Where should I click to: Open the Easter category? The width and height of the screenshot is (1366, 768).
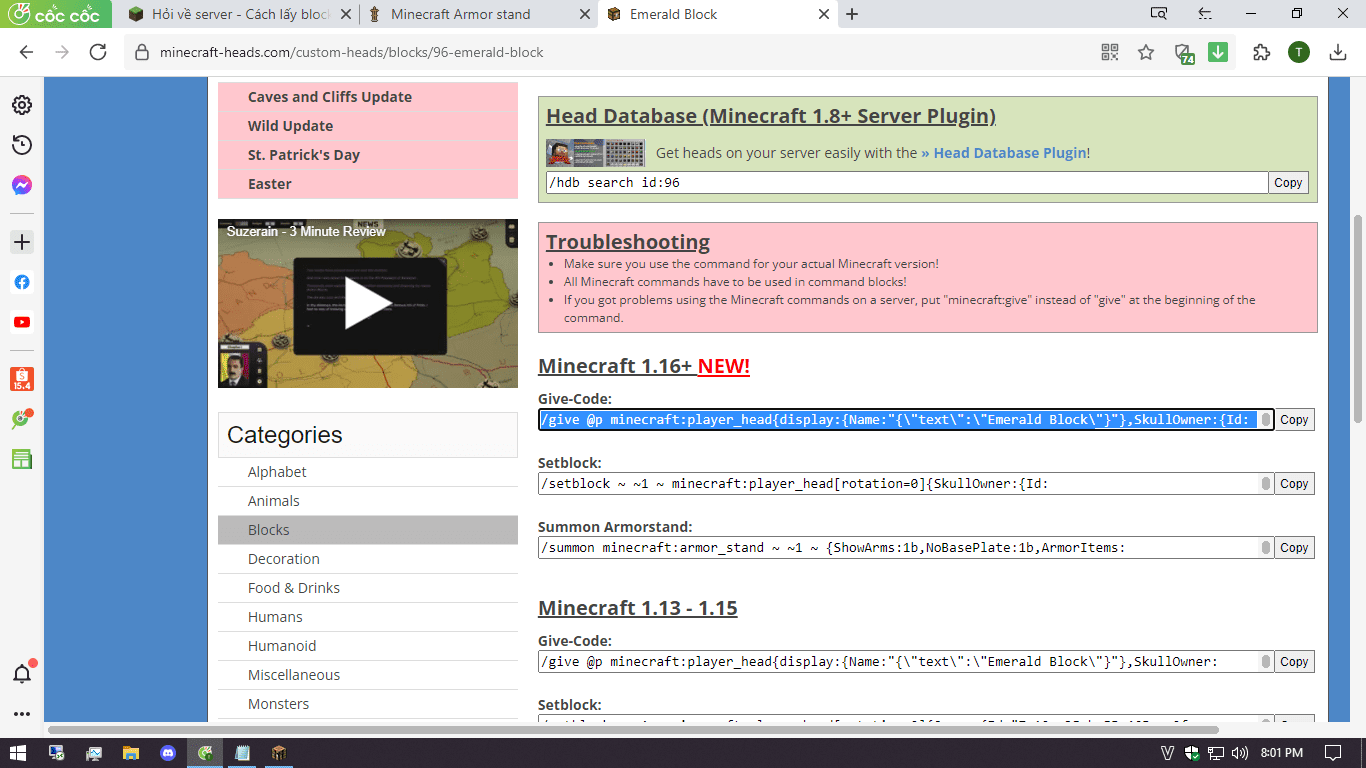click(x=270, y=184)
